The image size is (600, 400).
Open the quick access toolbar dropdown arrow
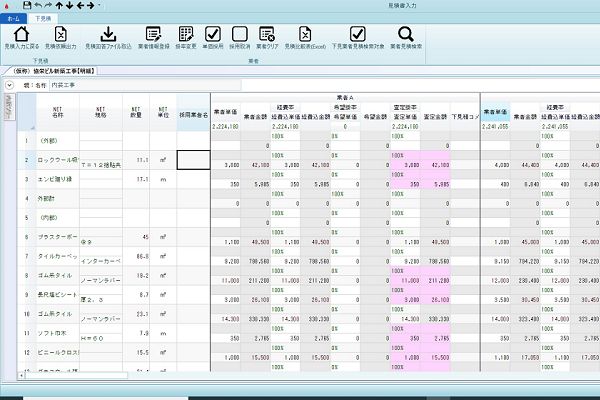tap(99, 5)
